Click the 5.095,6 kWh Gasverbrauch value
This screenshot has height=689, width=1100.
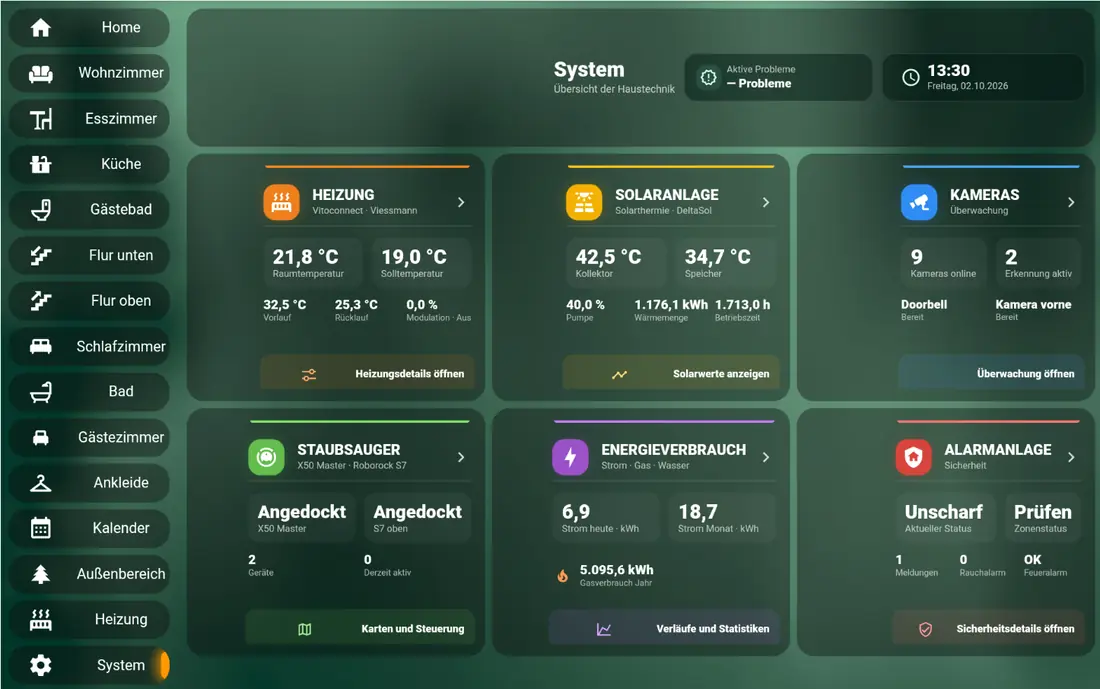(616, 570)
